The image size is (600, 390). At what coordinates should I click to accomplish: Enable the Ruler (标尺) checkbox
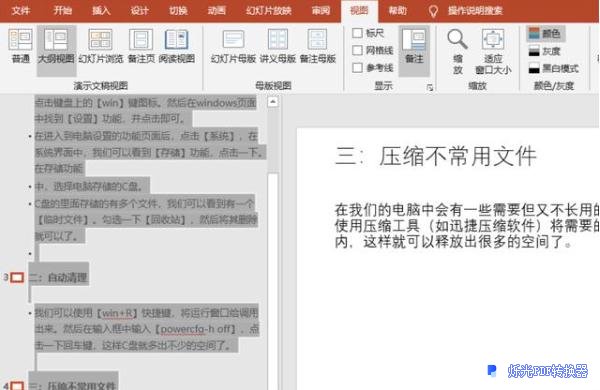tap(357, 33)
